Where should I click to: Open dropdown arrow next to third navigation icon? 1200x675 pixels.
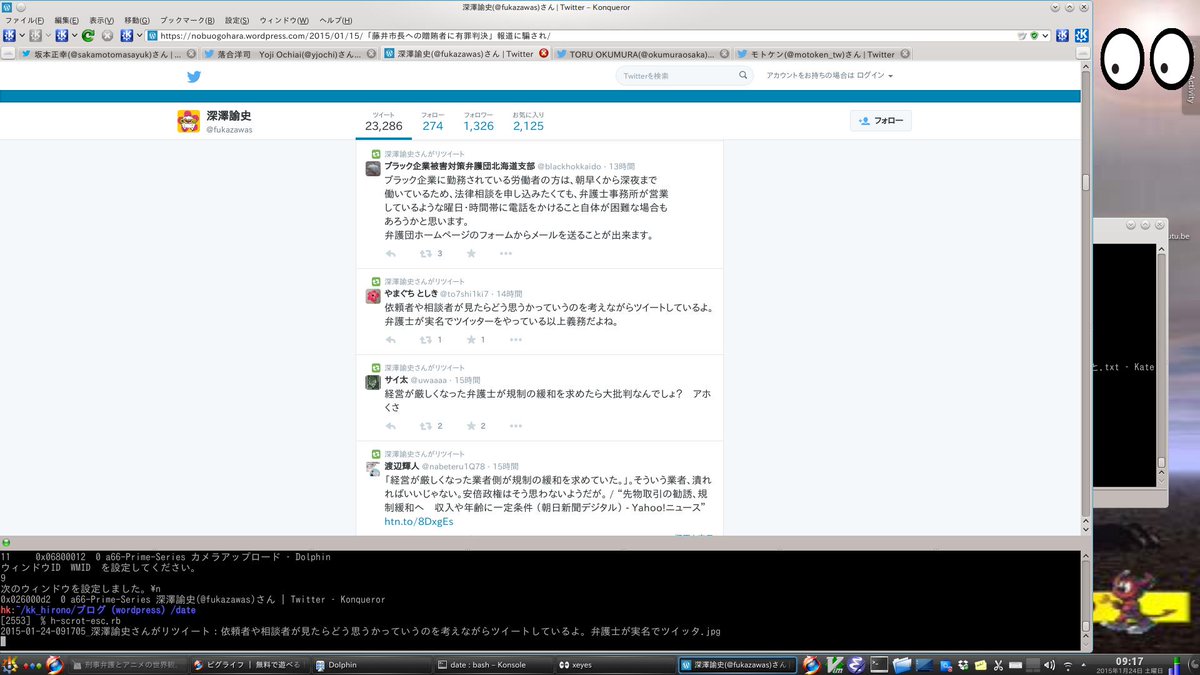click(x=74, y=35)
